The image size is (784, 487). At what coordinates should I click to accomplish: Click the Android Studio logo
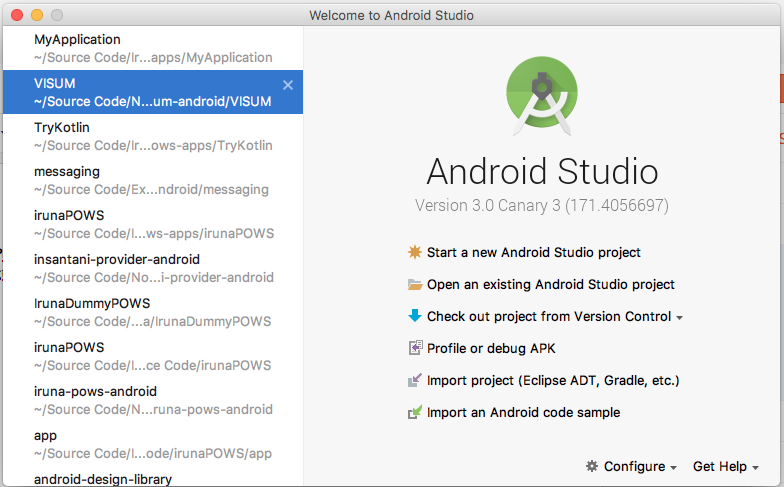[x=543, y=96]
